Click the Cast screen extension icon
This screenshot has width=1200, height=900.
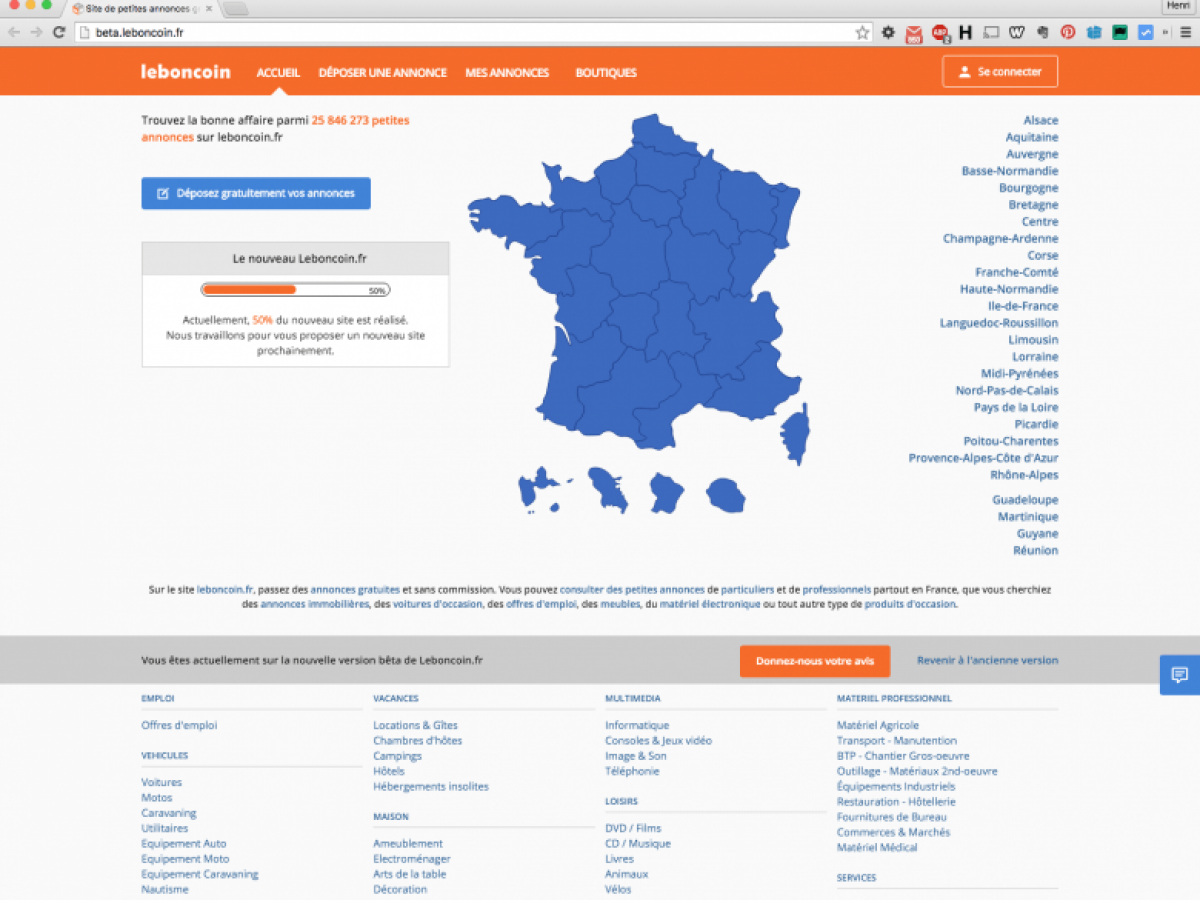click(991, 32)
